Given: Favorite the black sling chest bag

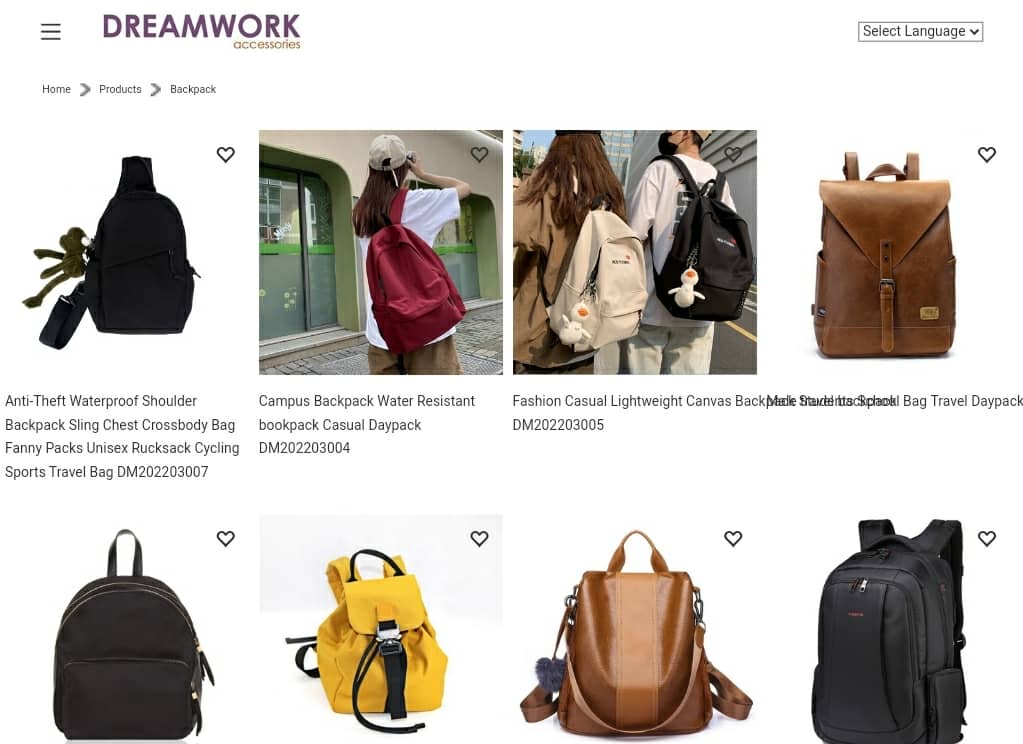Looking at the screenshot, I should (x=226, y=155).
